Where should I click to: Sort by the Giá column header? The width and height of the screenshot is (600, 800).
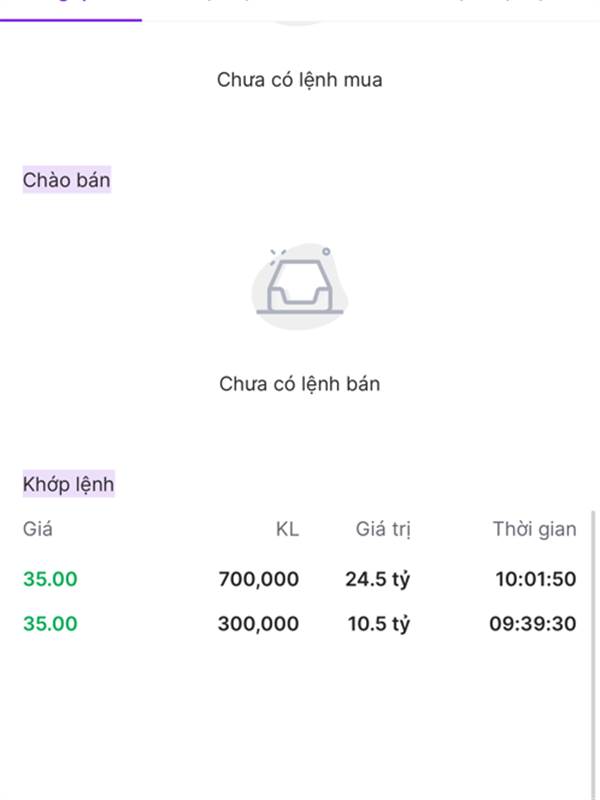pyautogui.click(x=37, y=529)
